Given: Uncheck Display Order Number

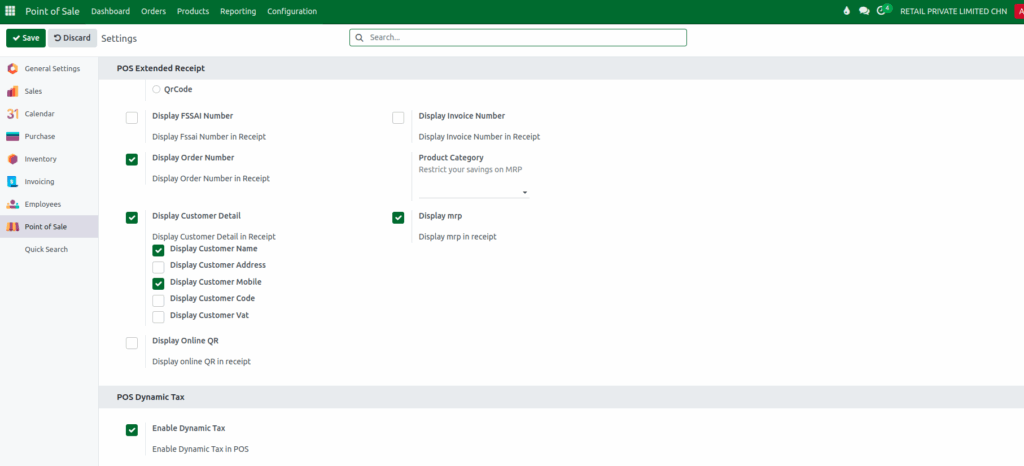Looking at the screenshot, I should click(132, 159).
